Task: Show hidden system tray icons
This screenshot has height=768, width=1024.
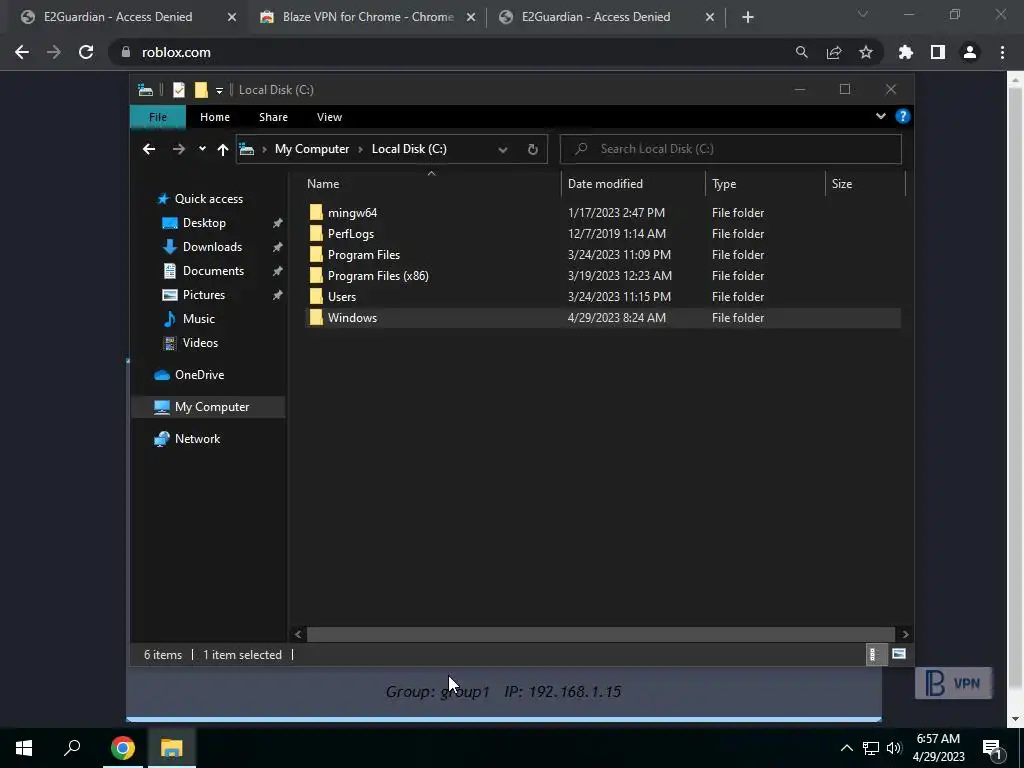Action: click(846, 748)
